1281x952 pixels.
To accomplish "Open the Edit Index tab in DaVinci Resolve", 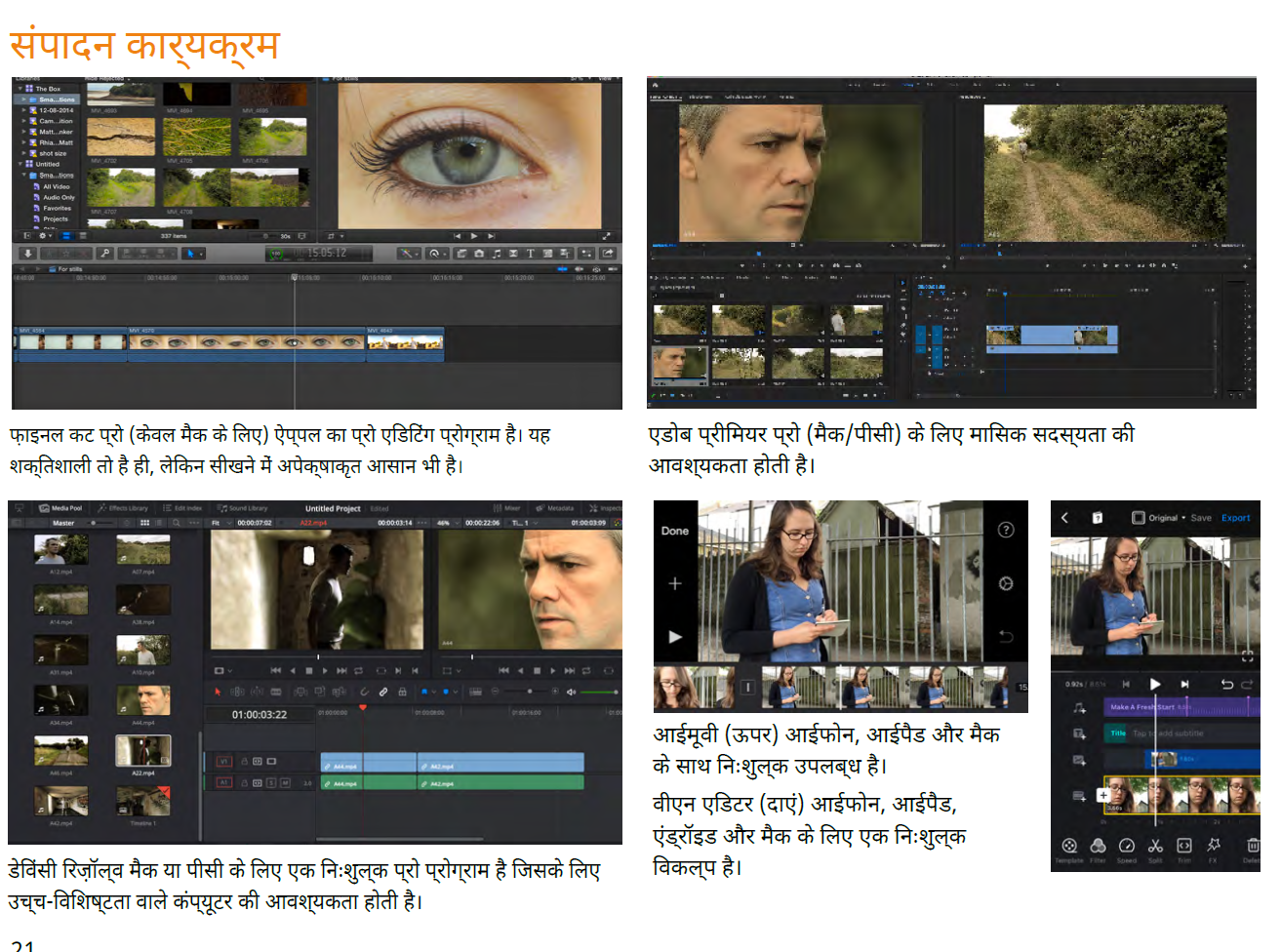I will click(x=182, y=508).
